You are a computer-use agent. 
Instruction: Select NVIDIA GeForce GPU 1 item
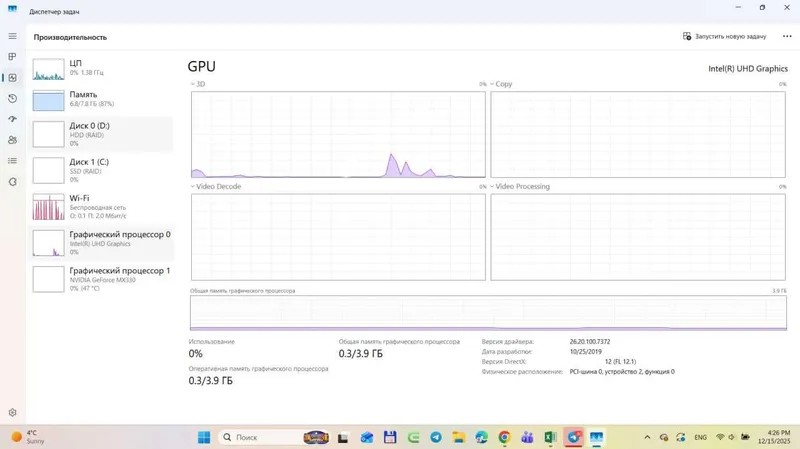click(x=101, y=279)
